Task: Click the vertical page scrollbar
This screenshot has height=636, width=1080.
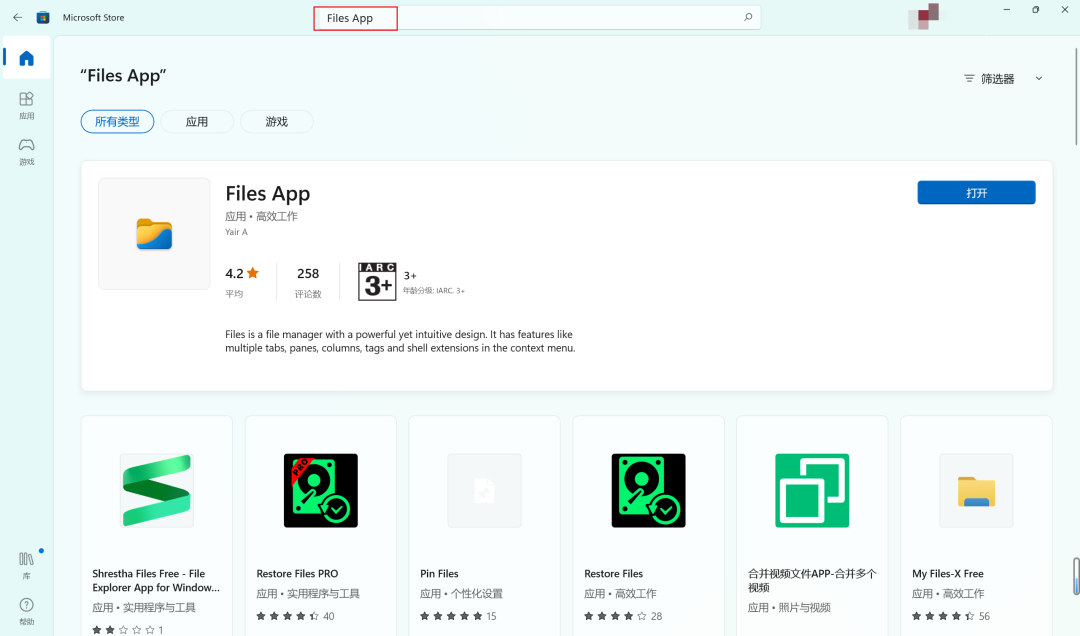Action: [1076, 96]
